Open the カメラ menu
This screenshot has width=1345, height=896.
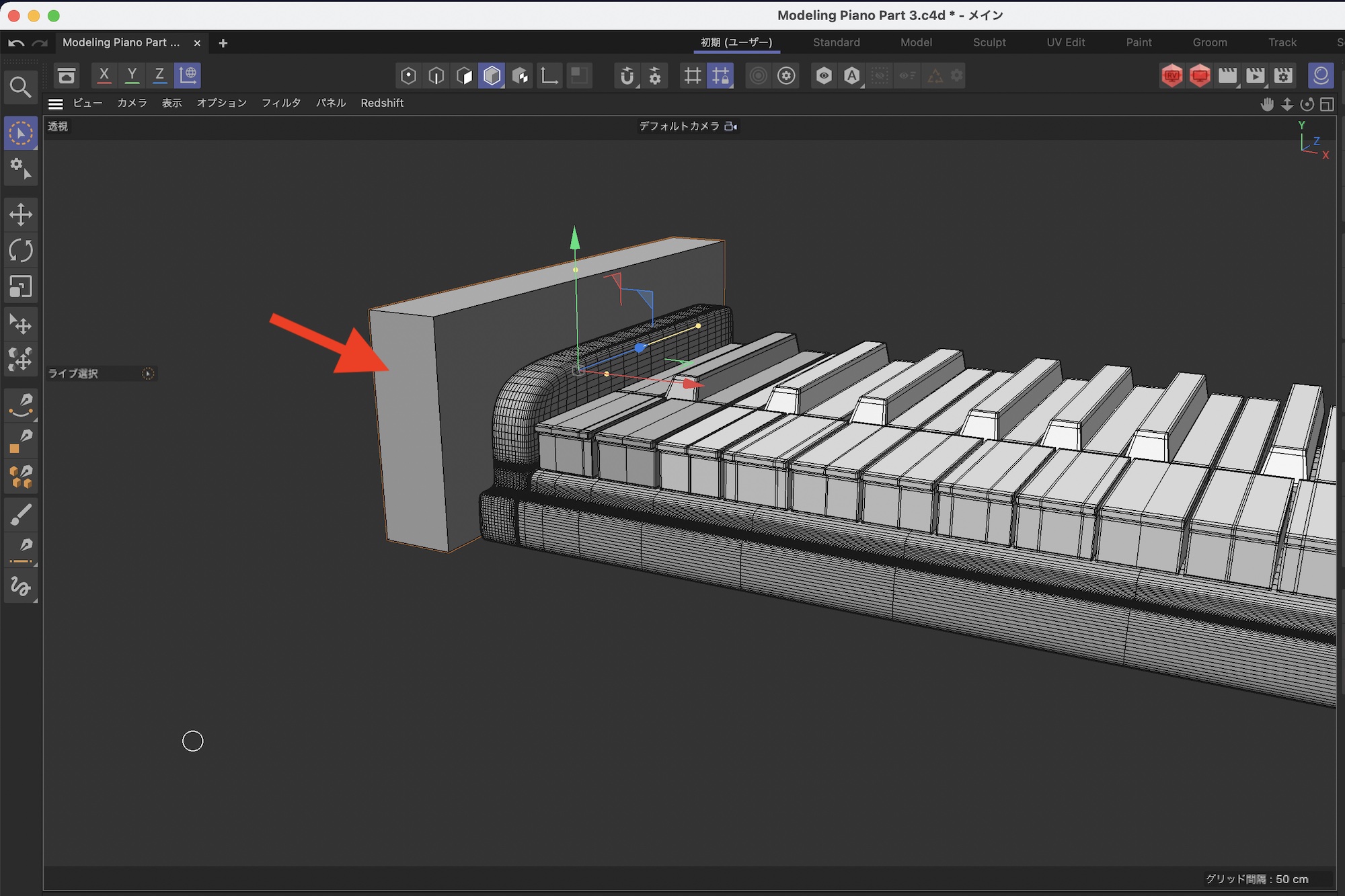coord(132,103)
